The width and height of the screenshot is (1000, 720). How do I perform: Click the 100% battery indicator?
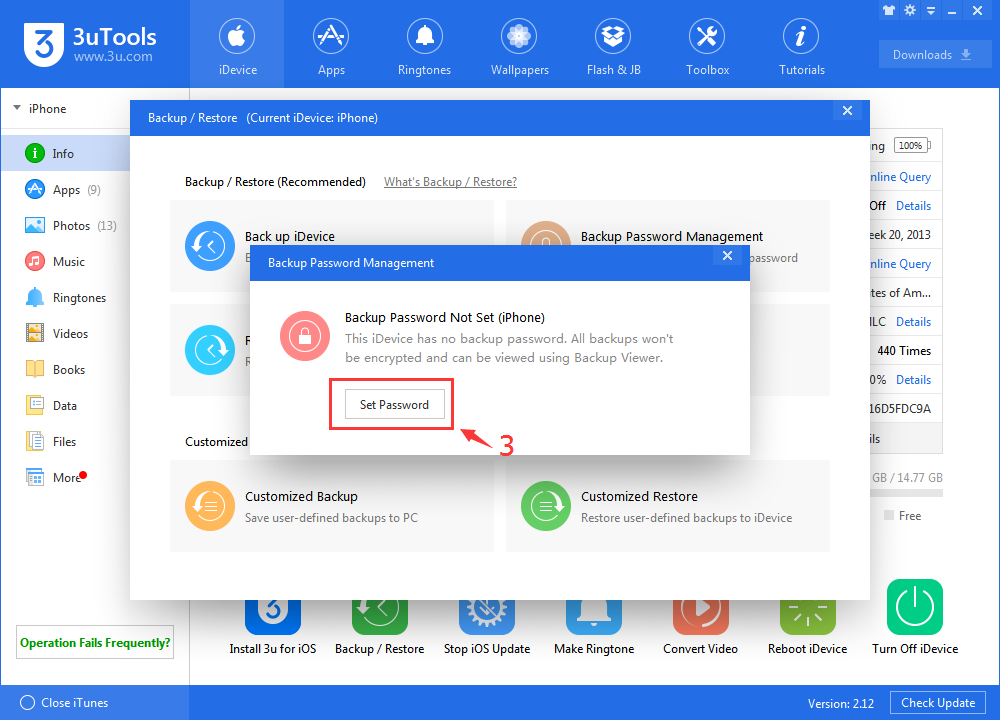(912, 145)
